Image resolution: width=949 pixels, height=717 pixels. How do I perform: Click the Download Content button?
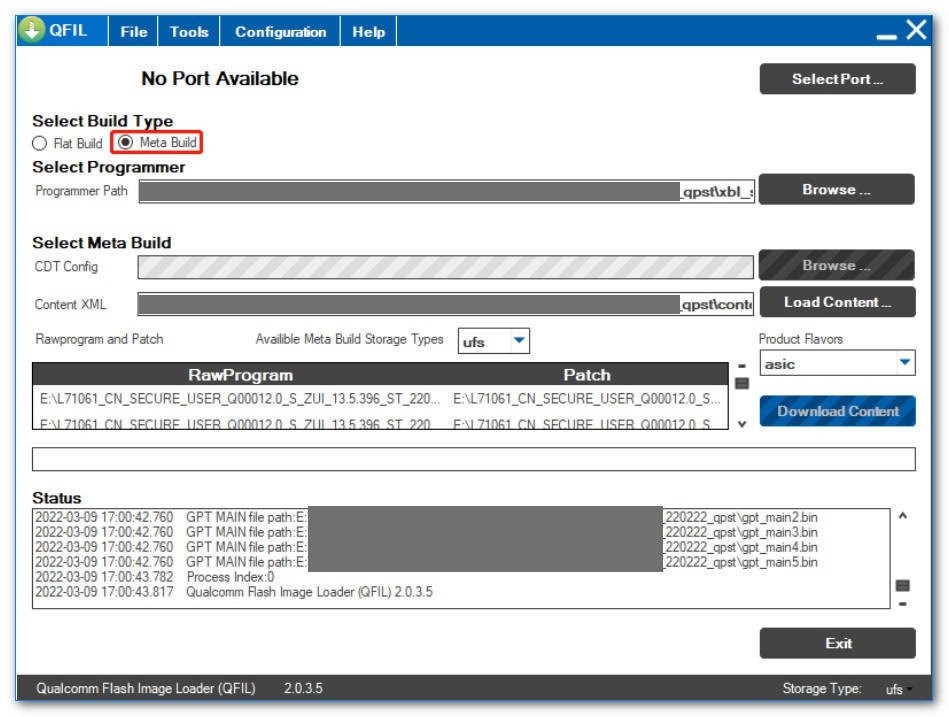point(838,411)
